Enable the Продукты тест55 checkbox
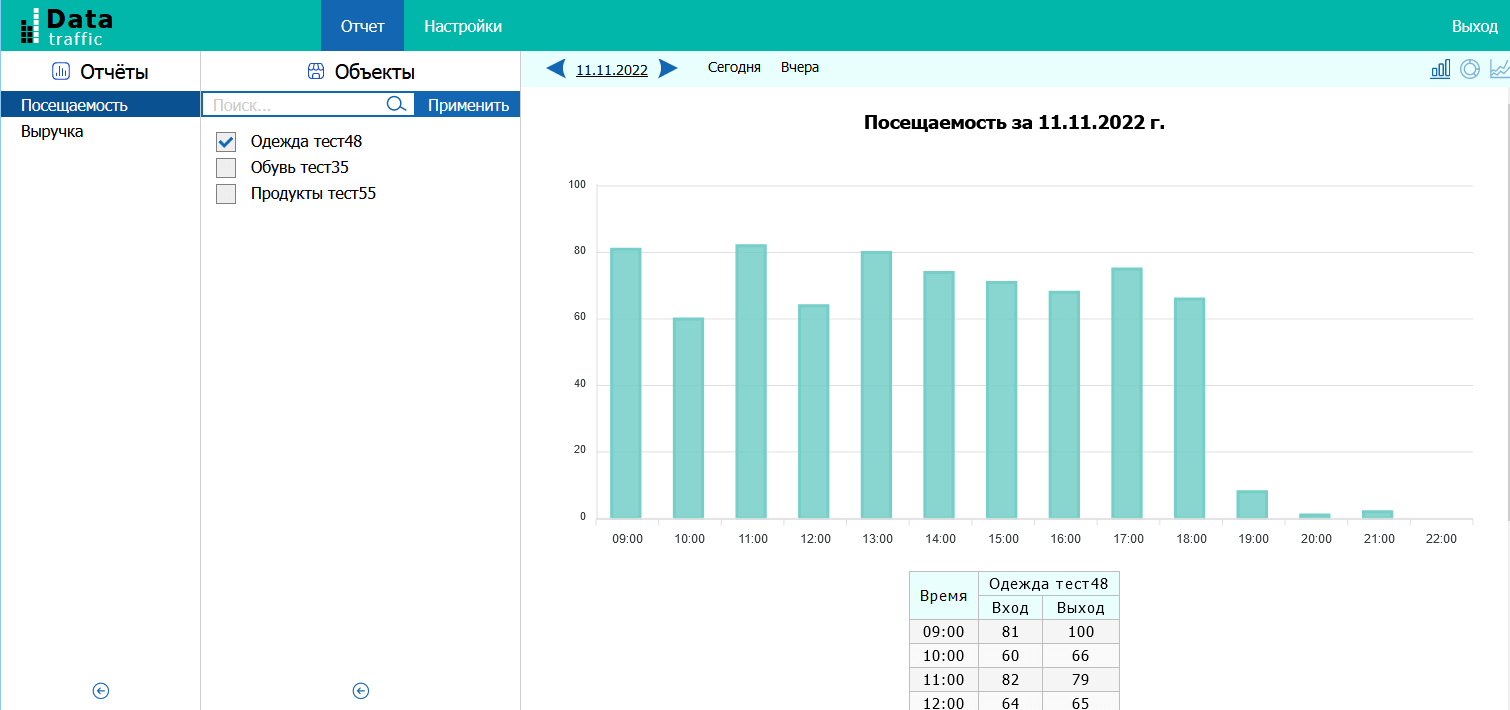 click(226, 194)
